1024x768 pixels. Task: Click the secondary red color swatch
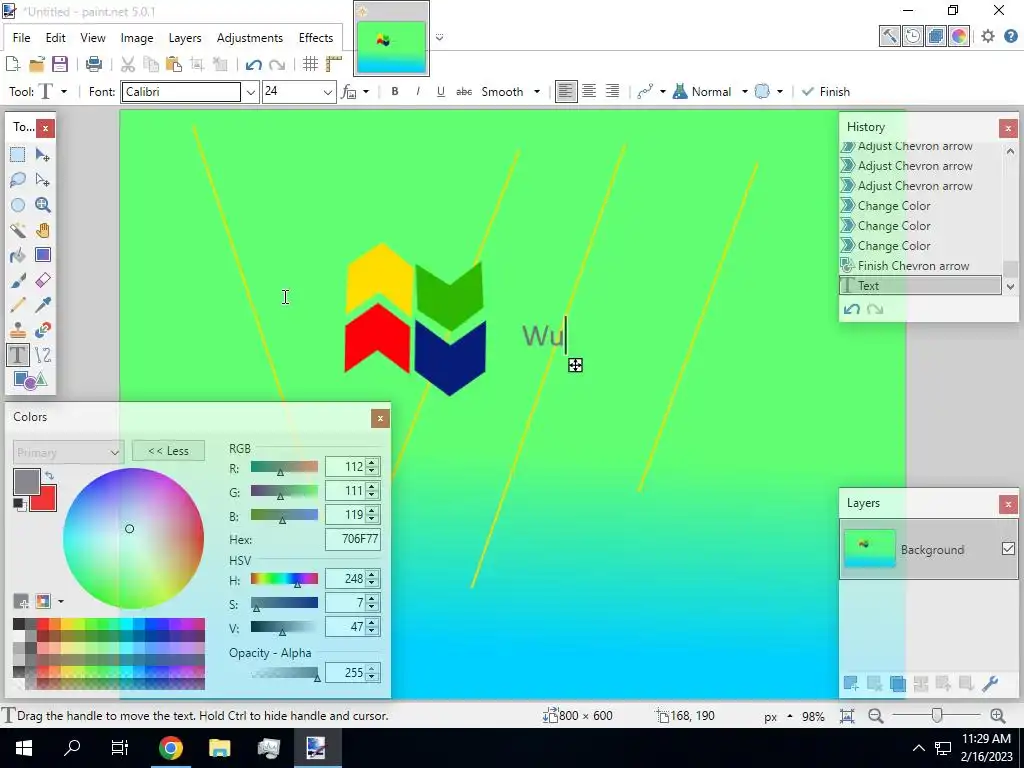click(48, 500)
